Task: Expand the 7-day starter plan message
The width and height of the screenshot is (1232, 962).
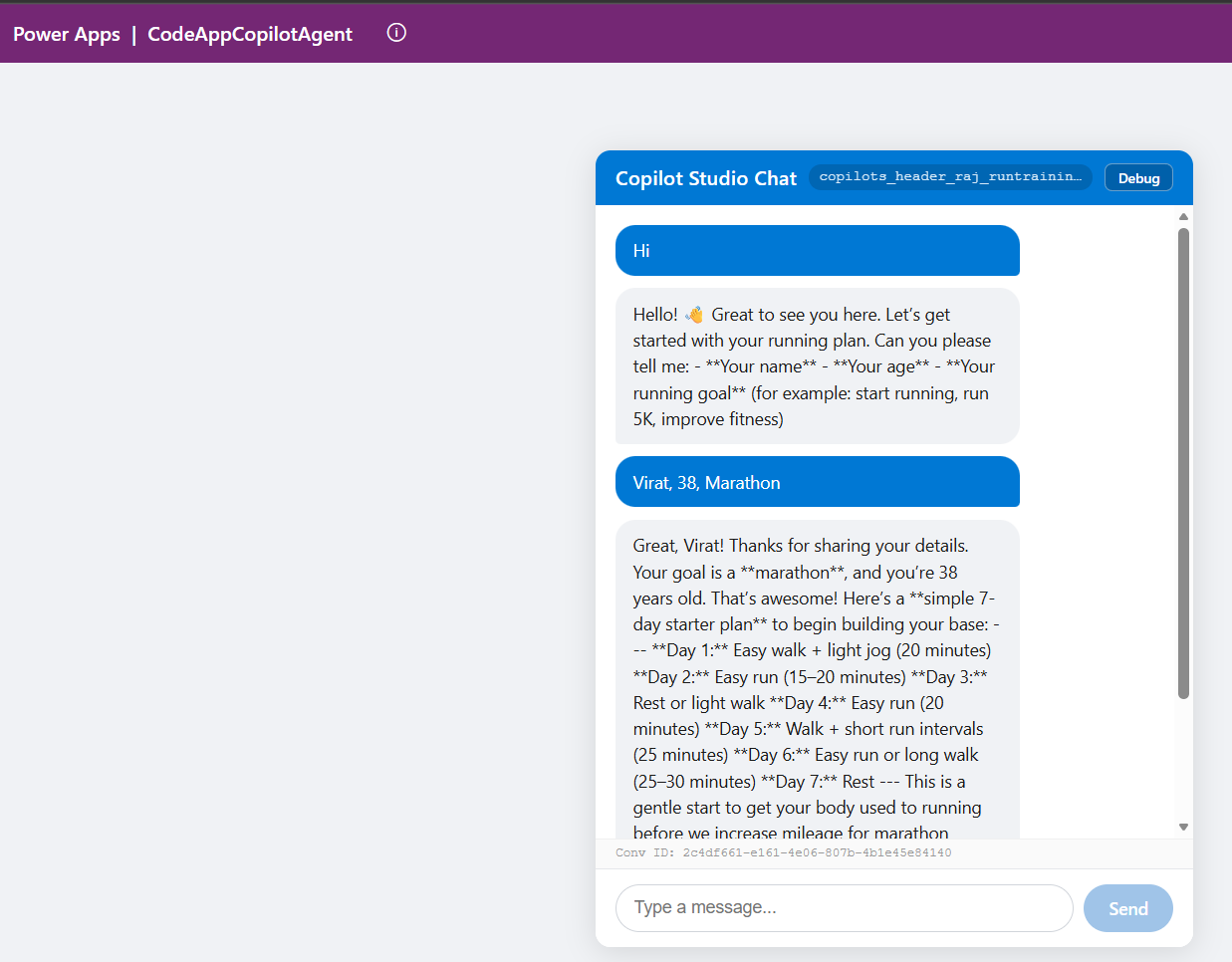Action: coord(817,689)
